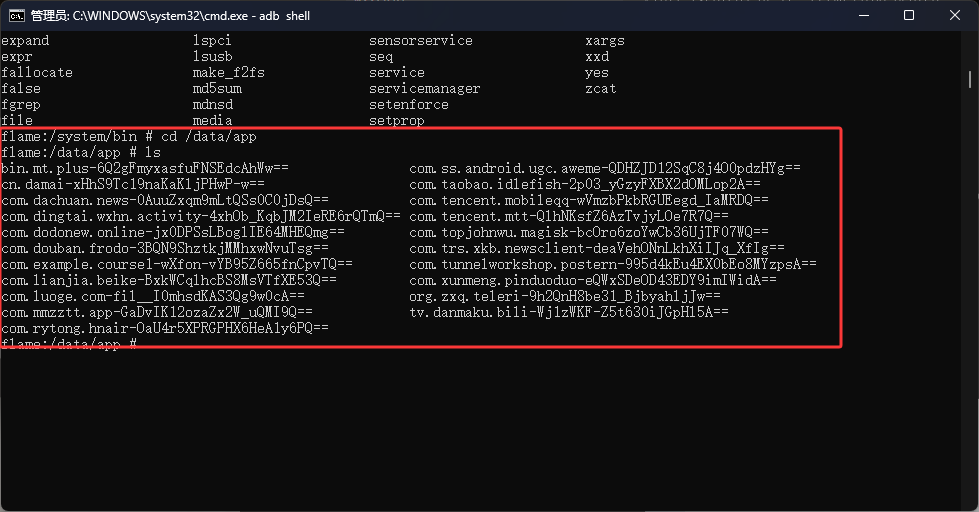Click the 'cd /data/app' command line
Image resolution: width=979 pixels, height=512 pixels.
tap(129, 136)
